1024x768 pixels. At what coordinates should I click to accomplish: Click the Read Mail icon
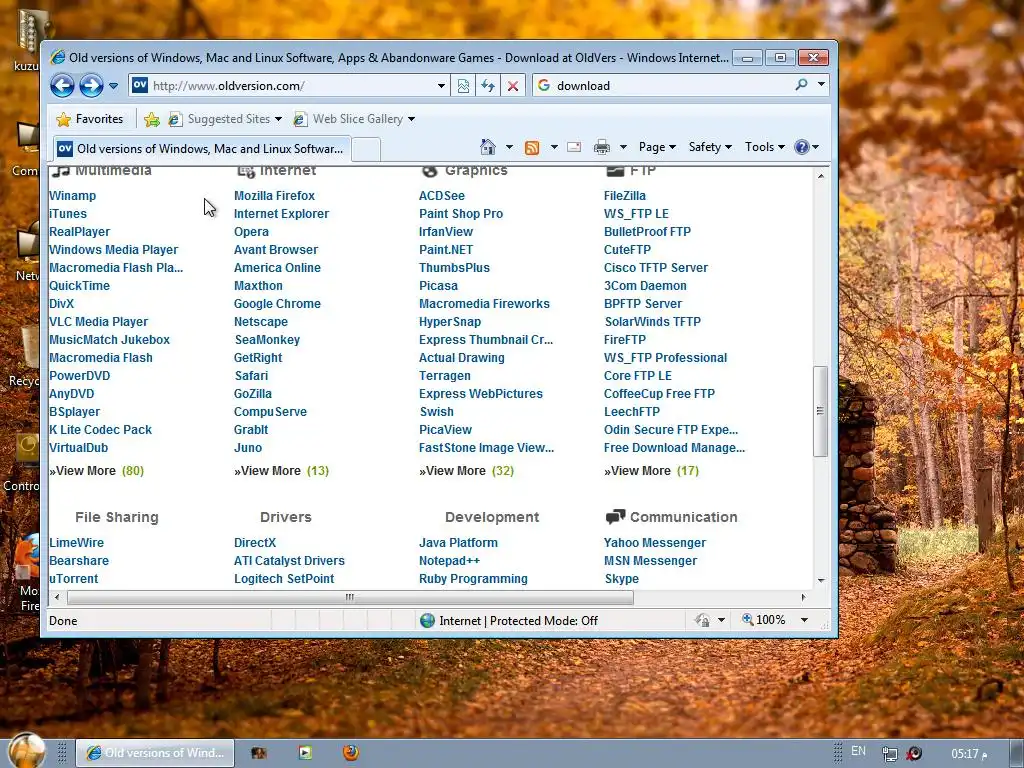tap(574, 147)
